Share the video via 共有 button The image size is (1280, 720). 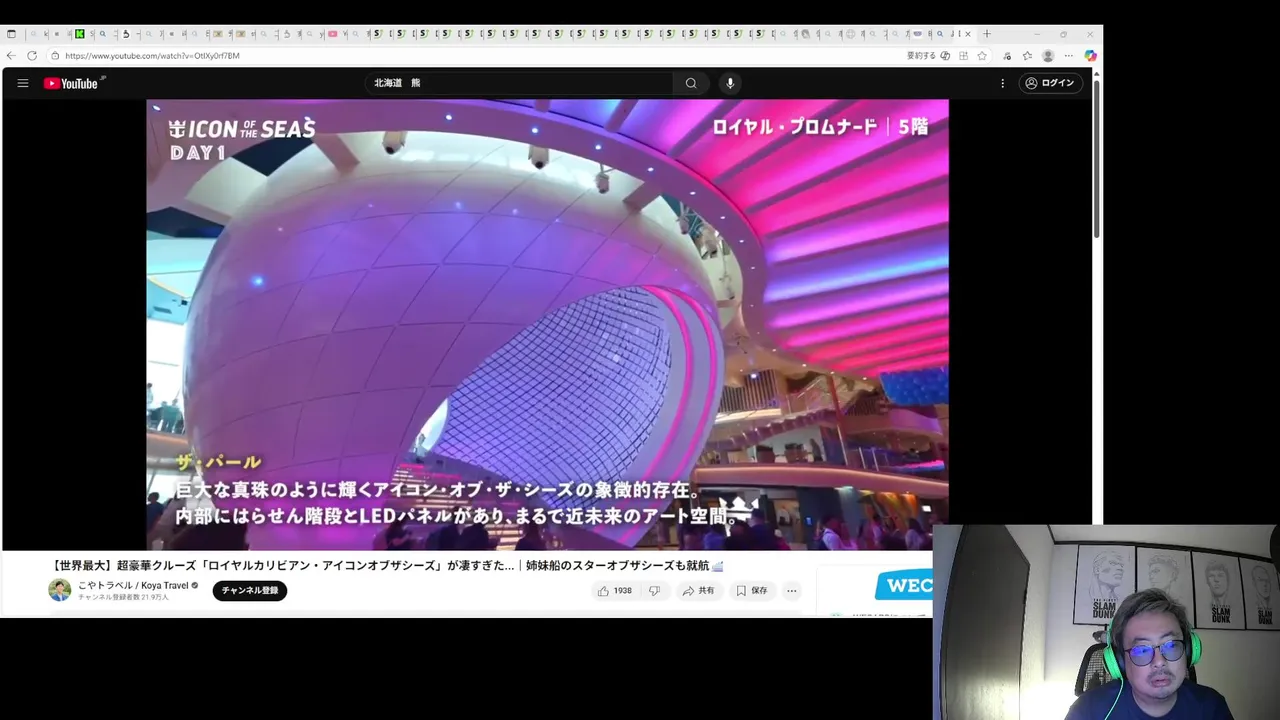[698, 591]
